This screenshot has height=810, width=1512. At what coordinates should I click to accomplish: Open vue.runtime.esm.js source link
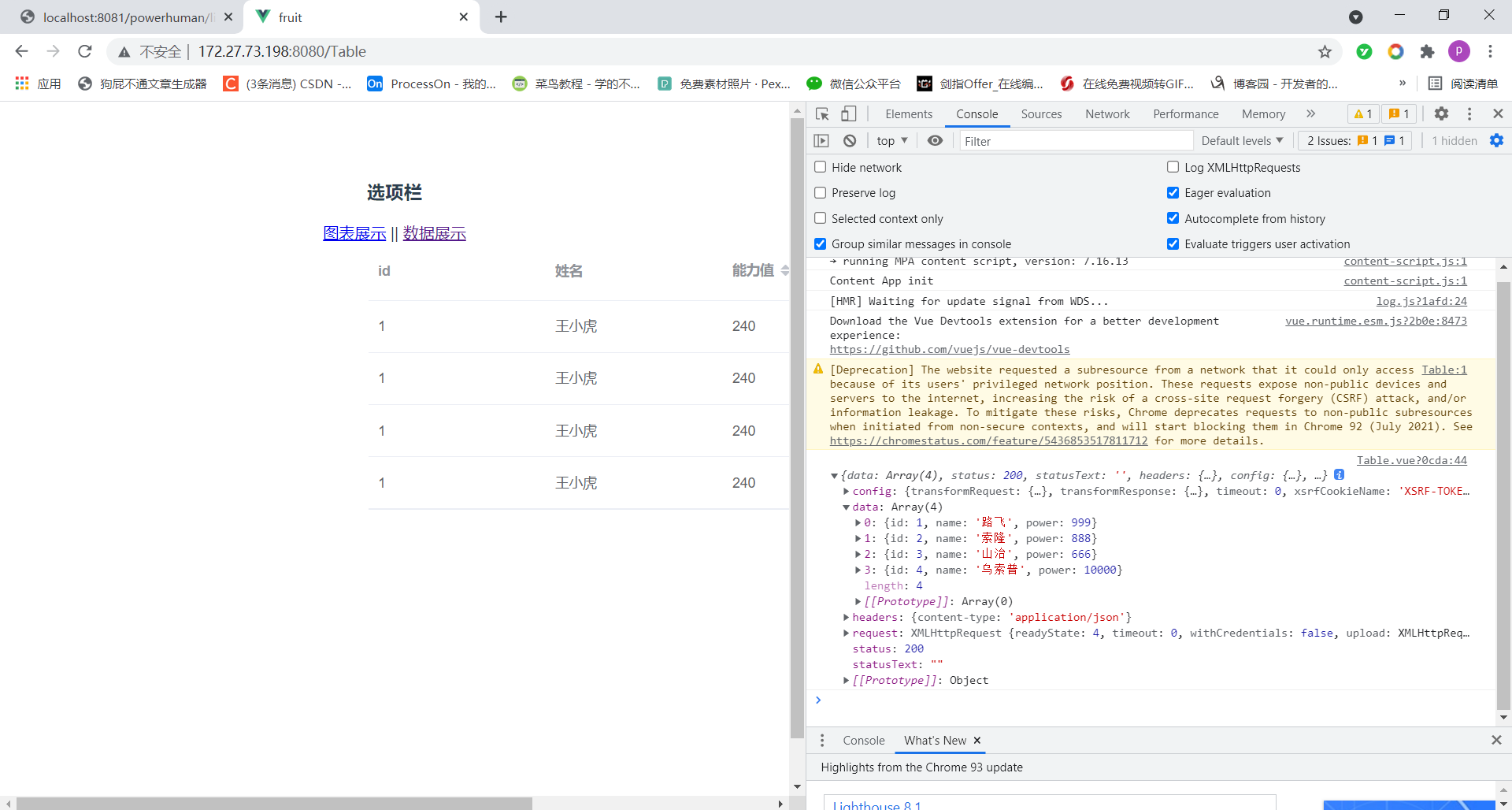point(1376,321)
